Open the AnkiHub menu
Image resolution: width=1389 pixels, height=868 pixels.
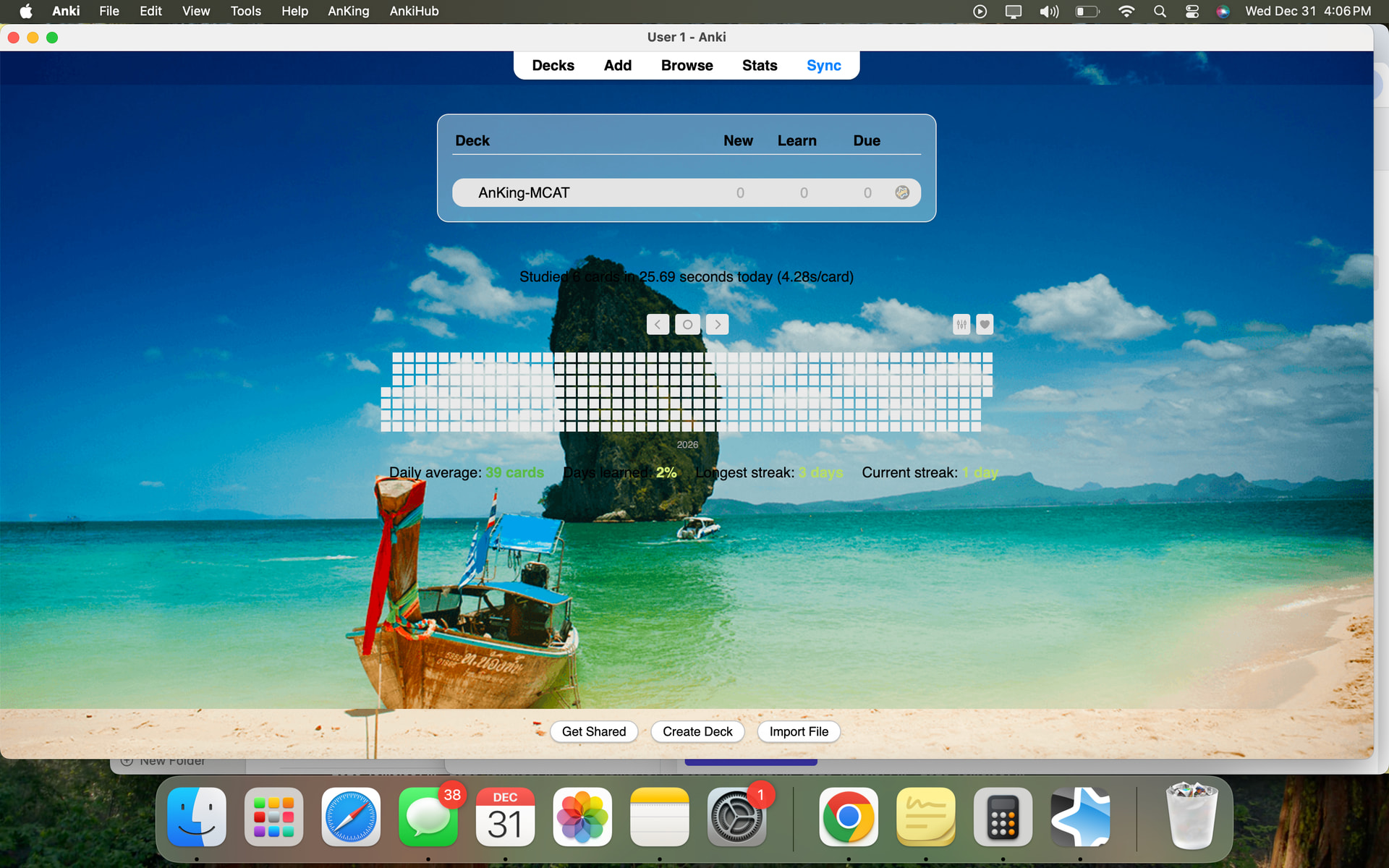click(x=414, y=11)
